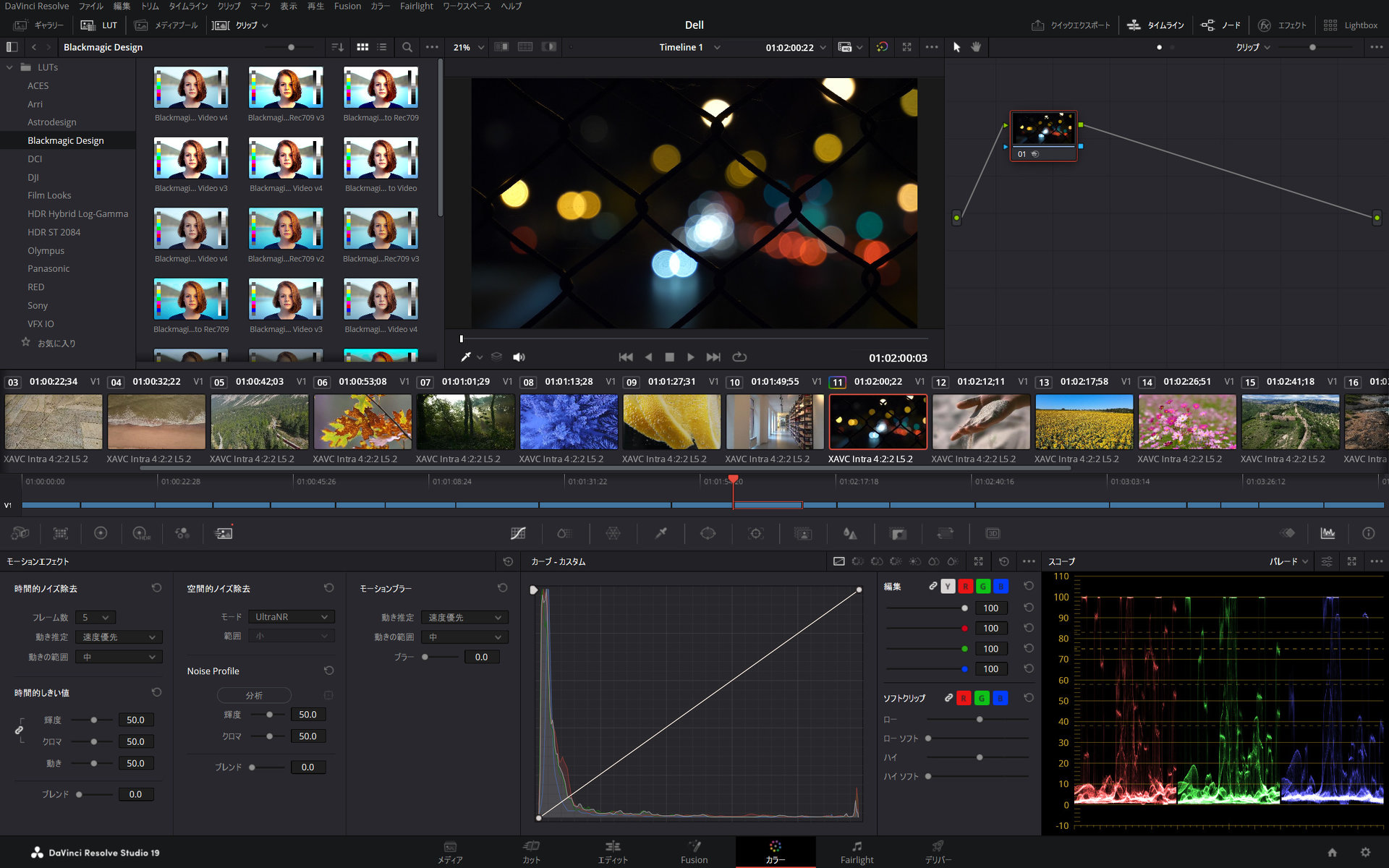Open the Tracker palette

tap(756, 533)
